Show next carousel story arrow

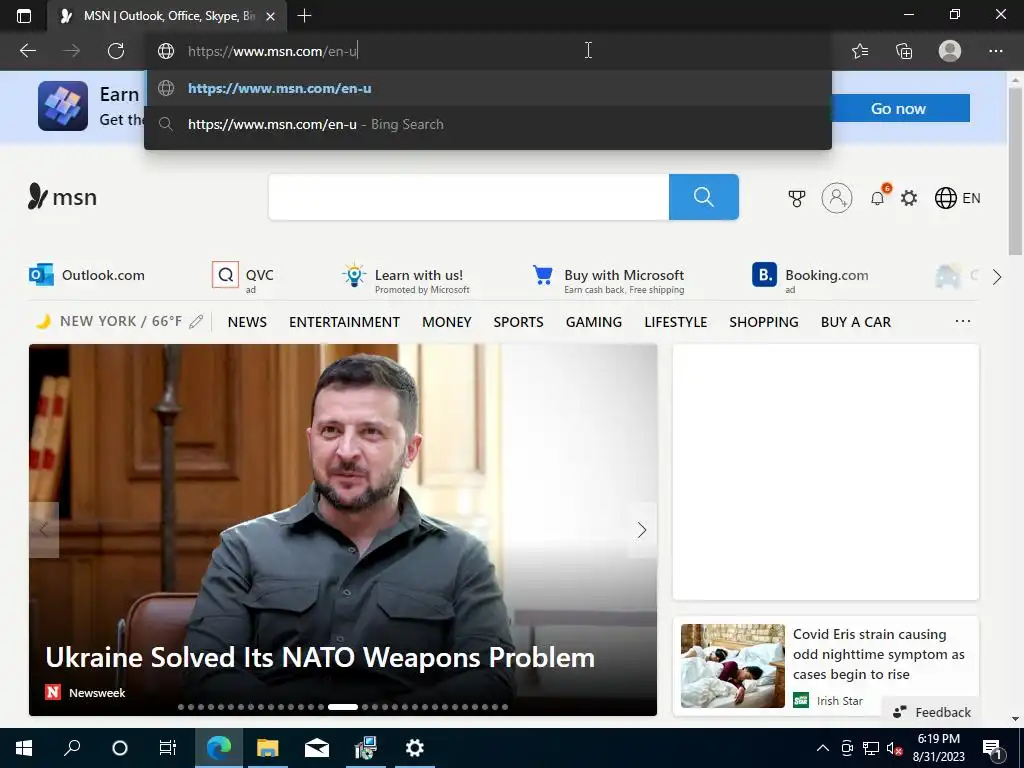tap(642, 530)
